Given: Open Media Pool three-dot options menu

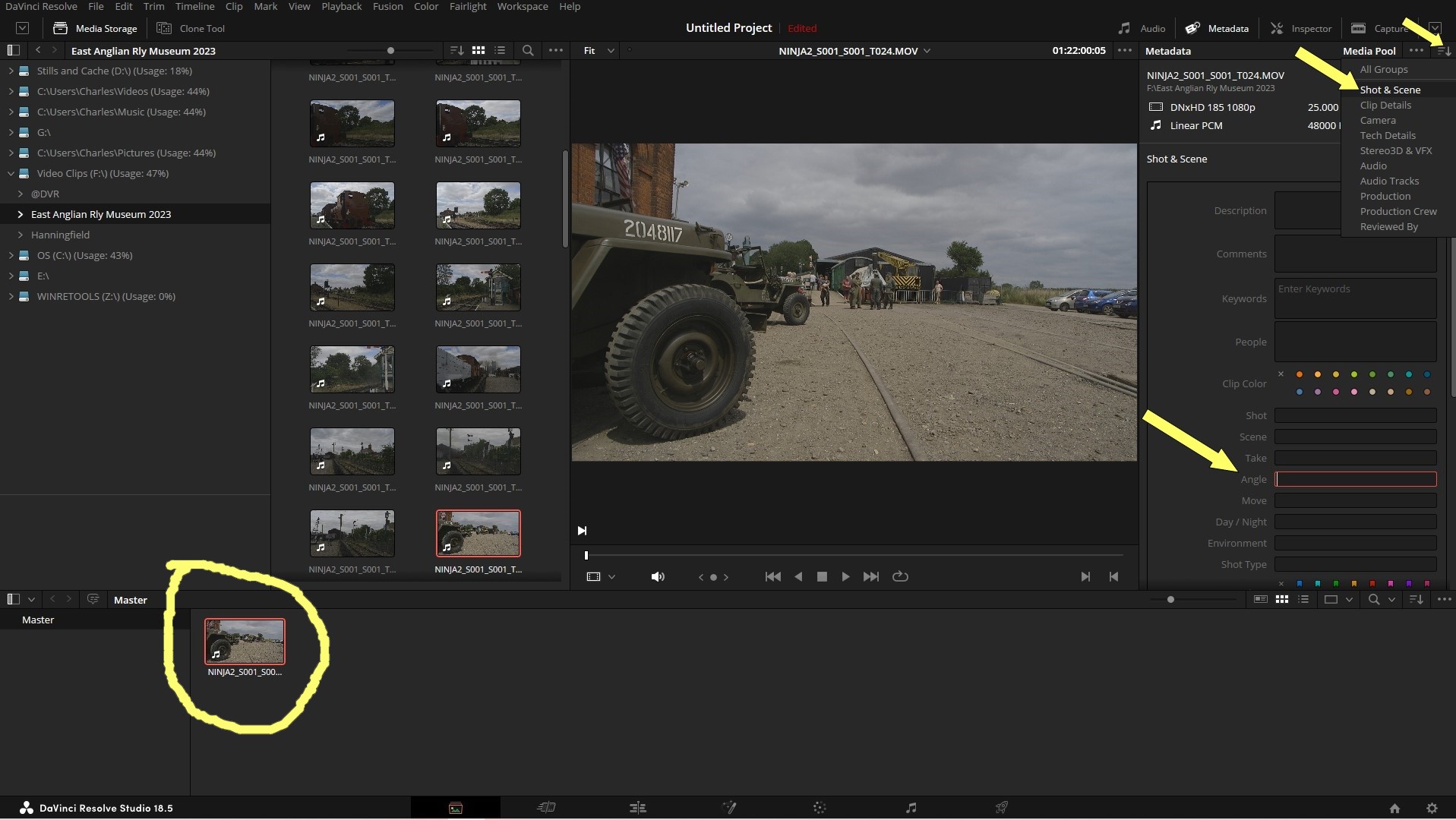Looking at the screenshot, I should click(1444, 599).
